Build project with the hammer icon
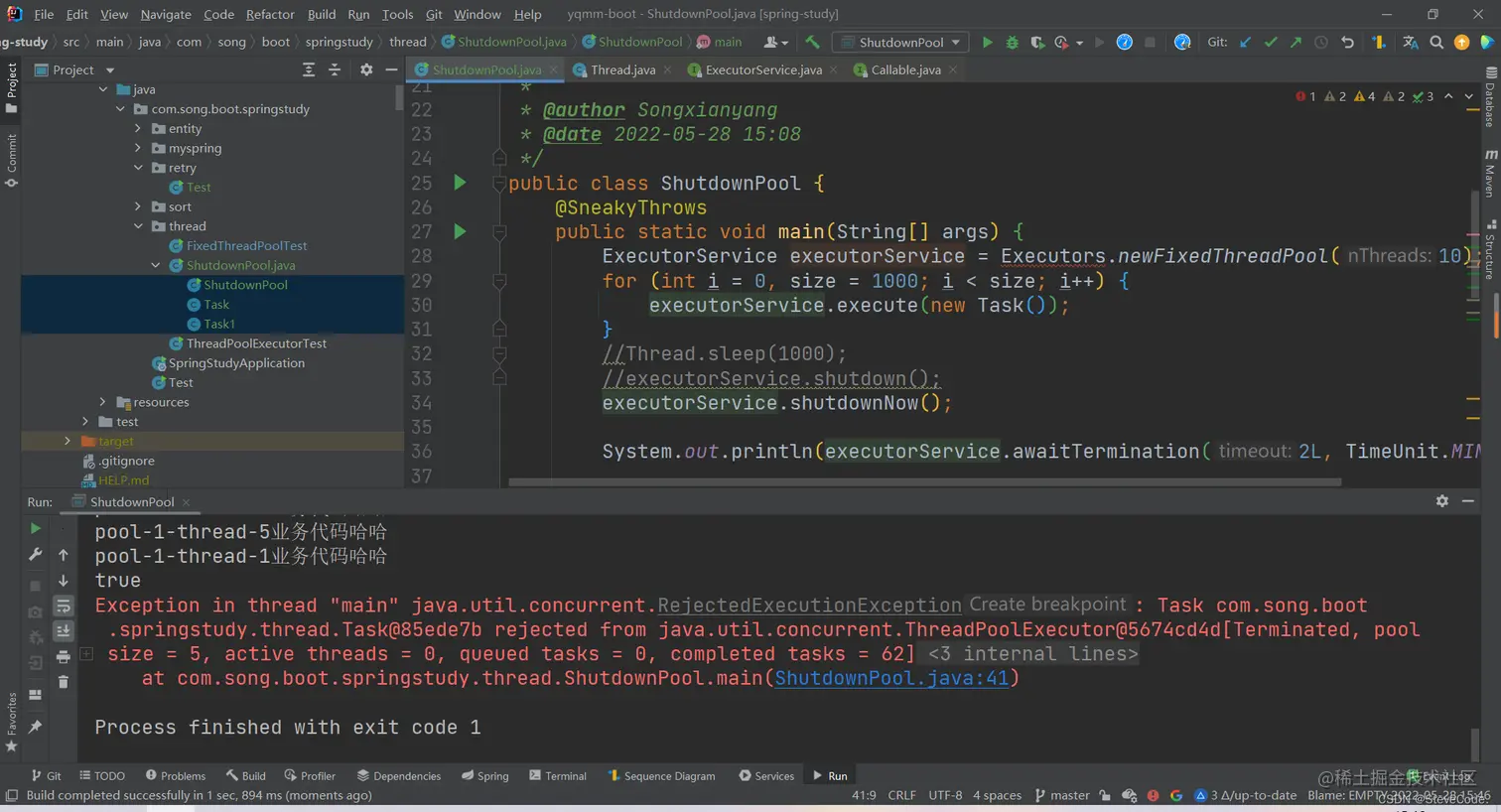1501x812 pixels. (812, 43)
